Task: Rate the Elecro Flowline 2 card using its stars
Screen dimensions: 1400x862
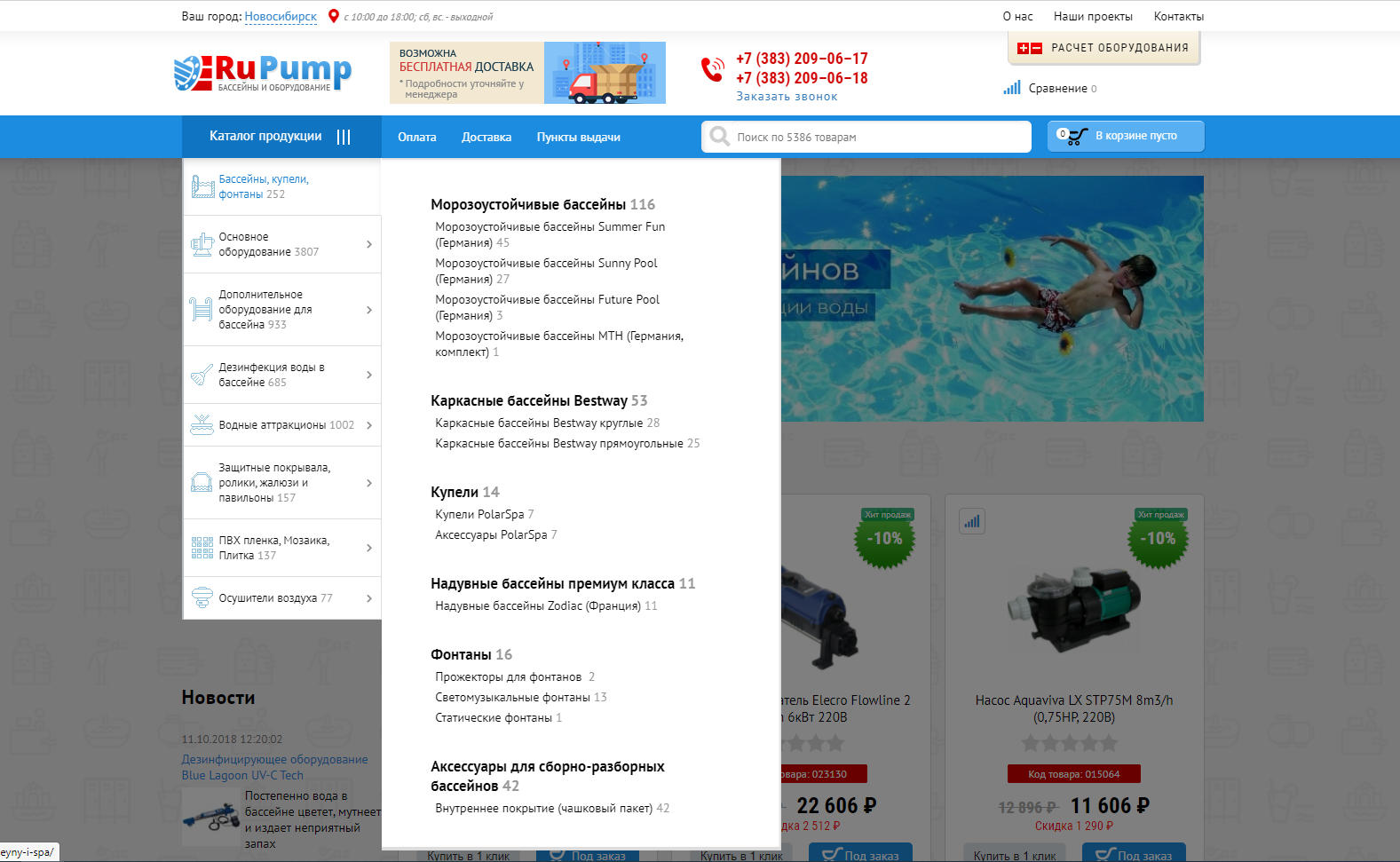Action: click(812, 743)
